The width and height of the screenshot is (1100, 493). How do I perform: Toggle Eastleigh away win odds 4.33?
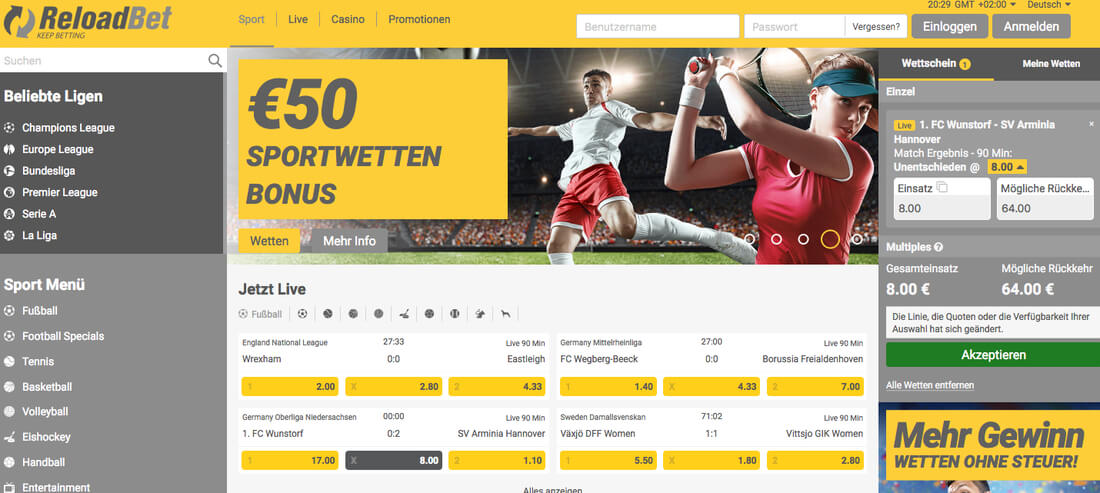pos(497,386)
